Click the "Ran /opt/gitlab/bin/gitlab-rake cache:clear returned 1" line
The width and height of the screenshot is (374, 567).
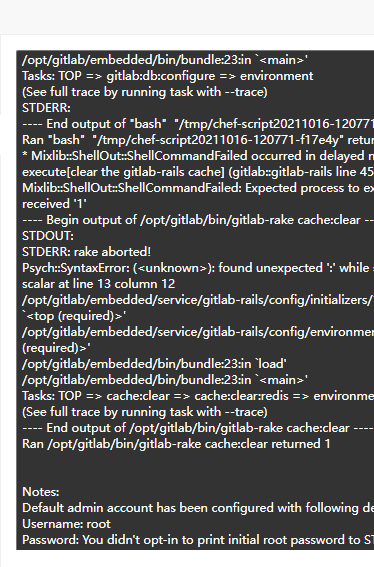pyautogui.click(x=176, y=444)
